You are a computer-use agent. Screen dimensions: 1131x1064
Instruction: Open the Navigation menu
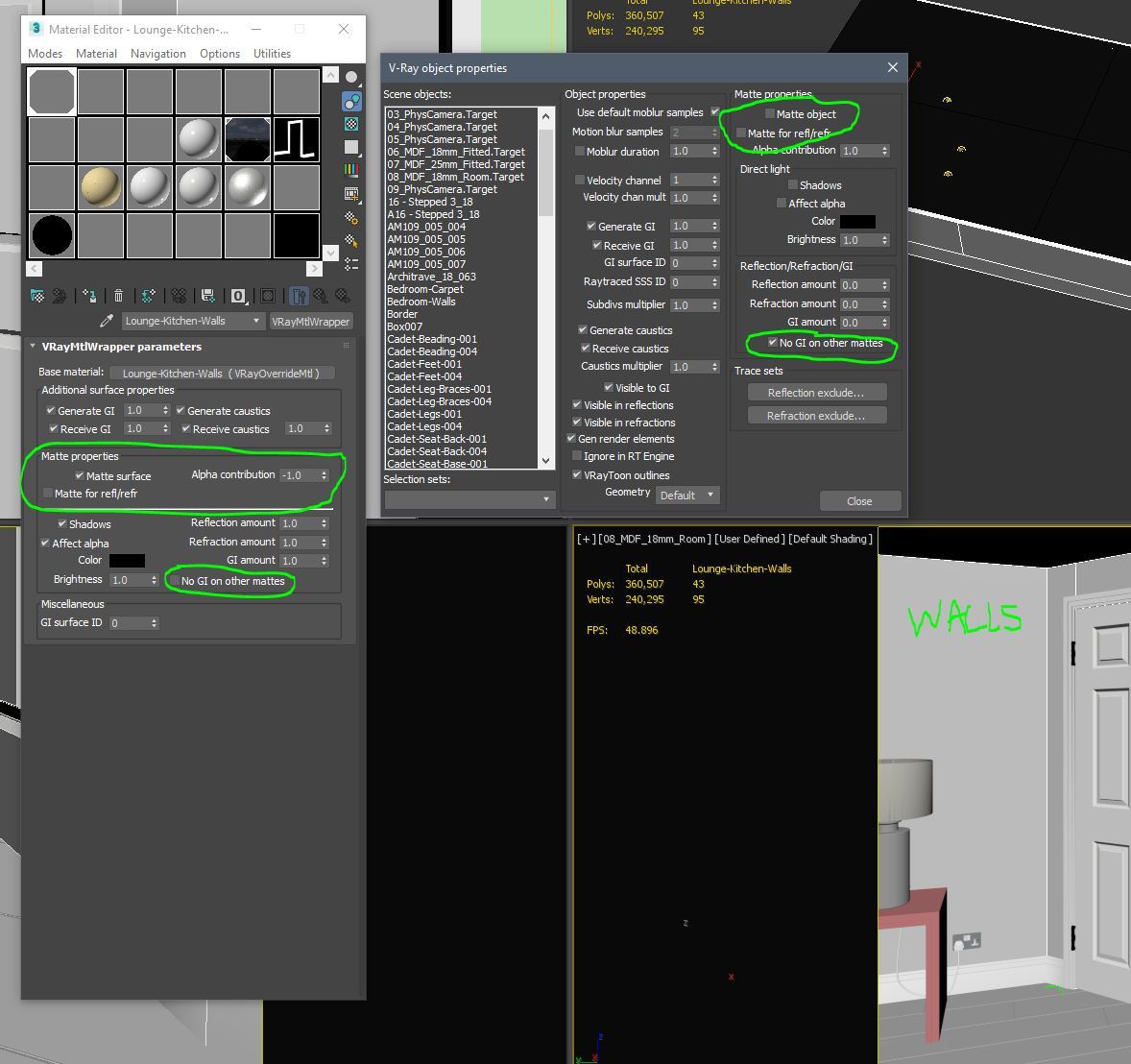click(x=158, y=54)
